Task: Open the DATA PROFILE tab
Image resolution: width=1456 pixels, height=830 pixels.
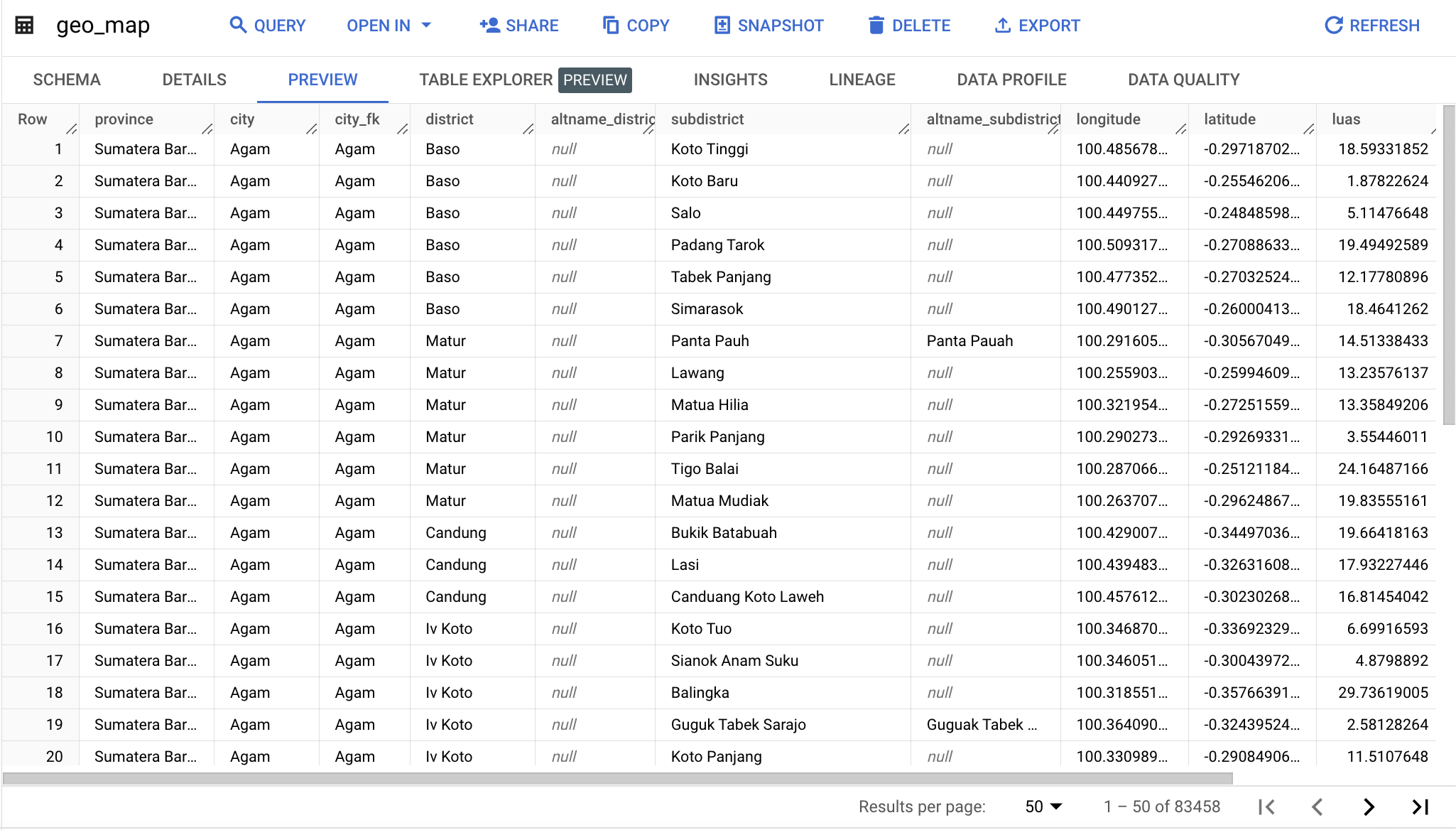Action: point(1012,80)
